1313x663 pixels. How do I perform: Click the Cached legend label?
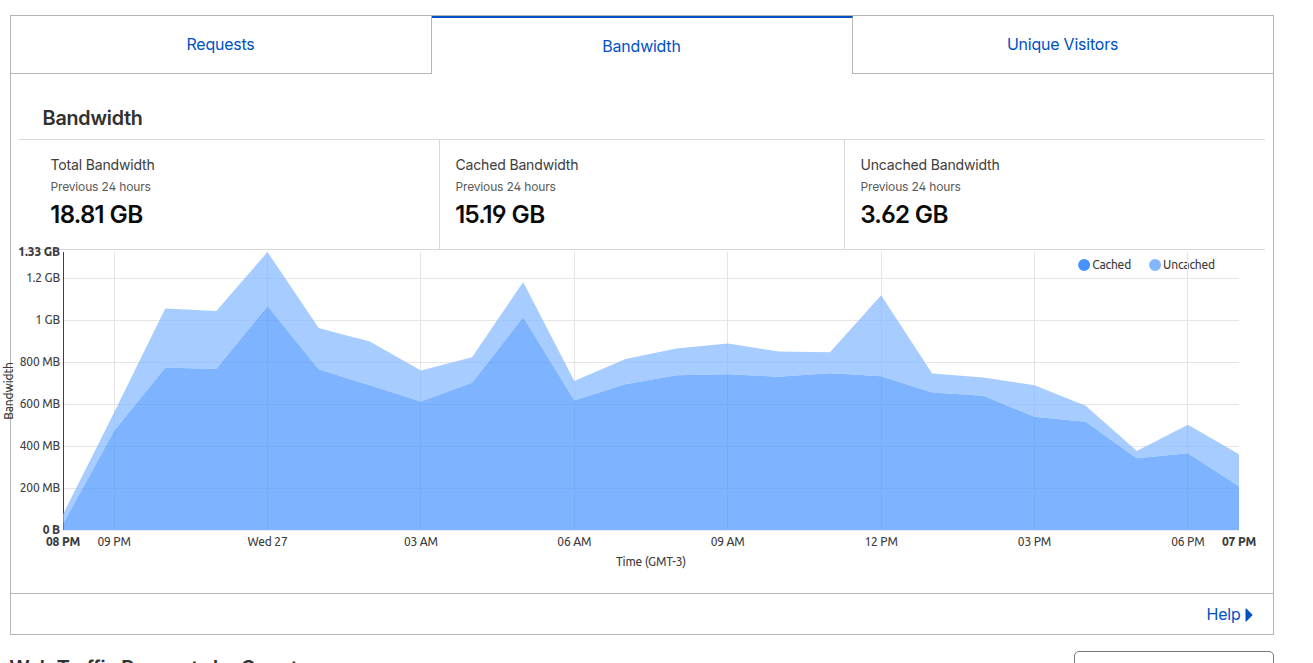click(1112, 265)
